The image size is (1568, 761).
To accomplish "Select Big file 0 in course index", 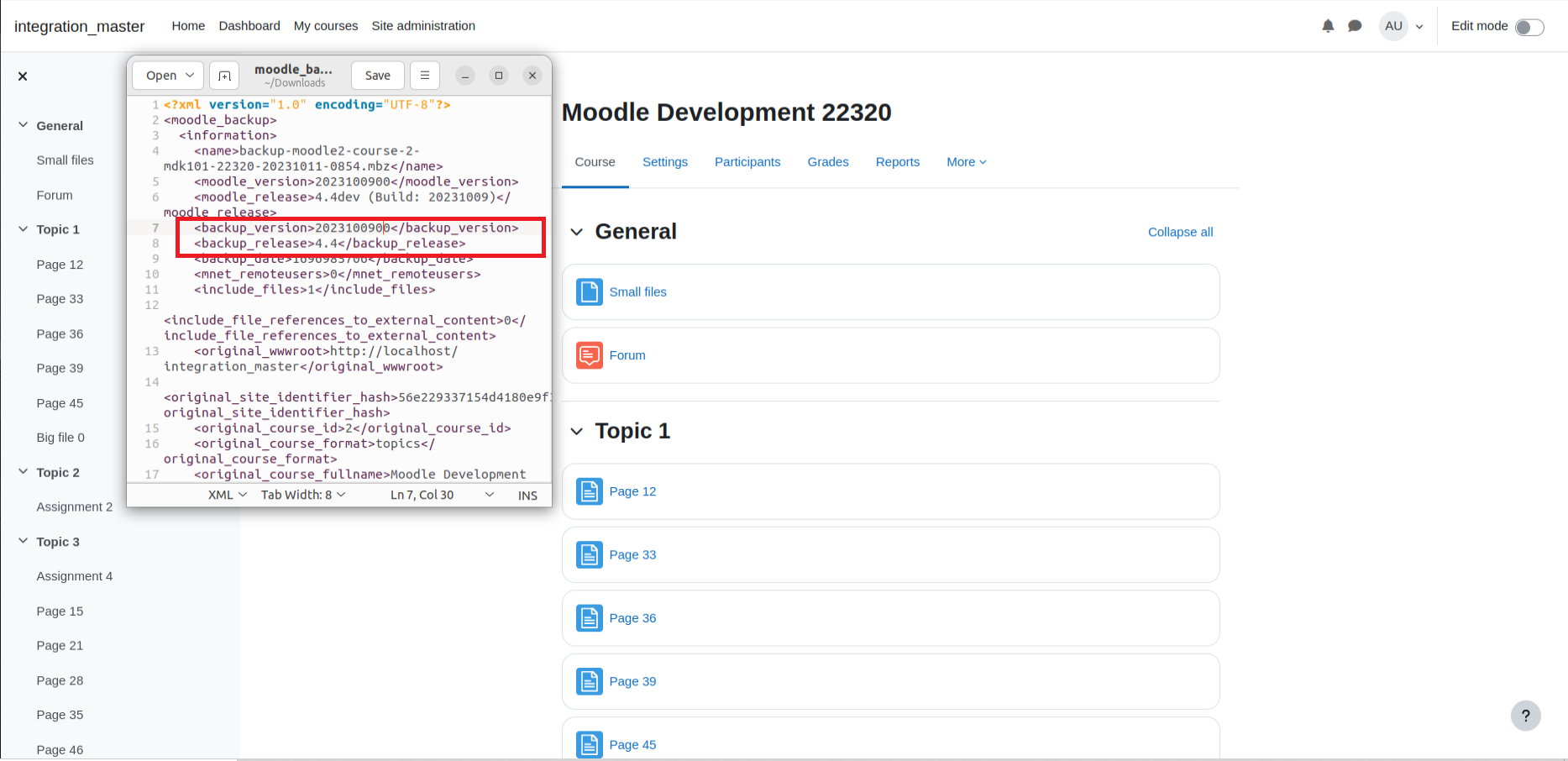I will tap(60, 438).
